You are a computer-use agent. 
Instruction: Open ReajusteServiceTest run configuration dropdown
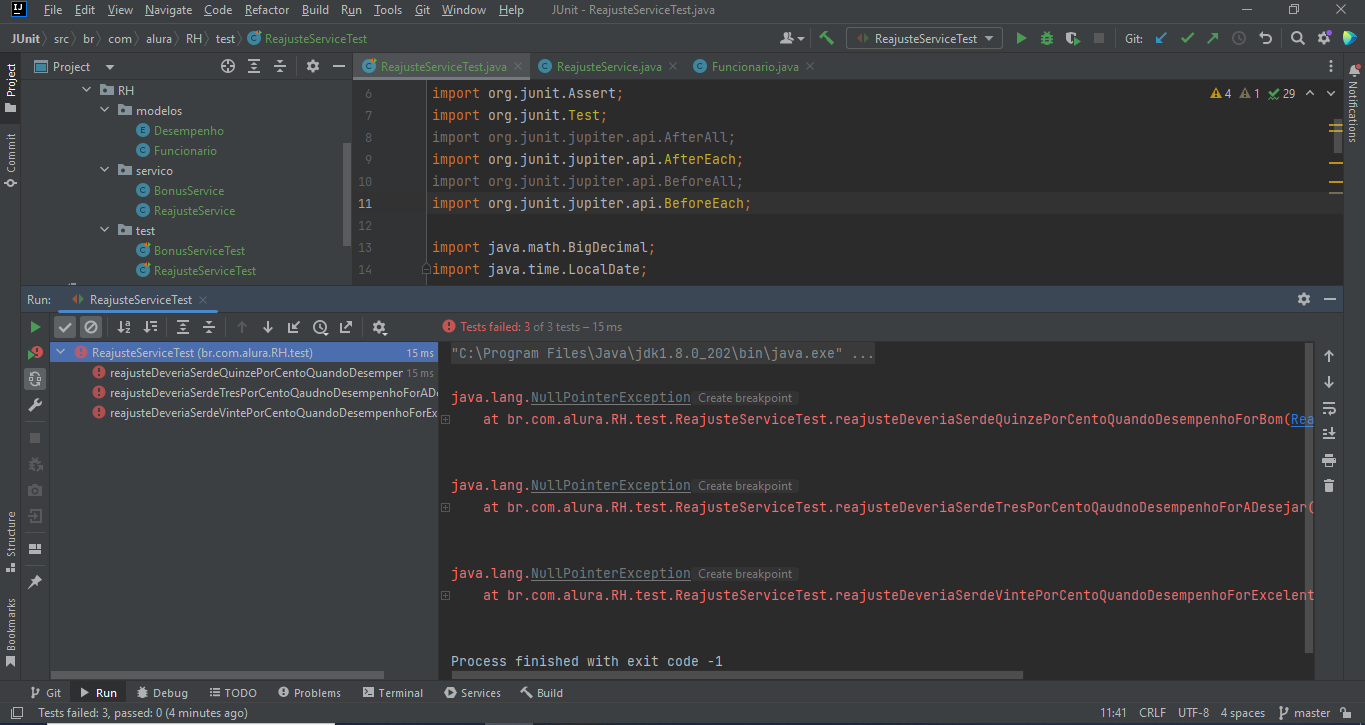(924, 38)
